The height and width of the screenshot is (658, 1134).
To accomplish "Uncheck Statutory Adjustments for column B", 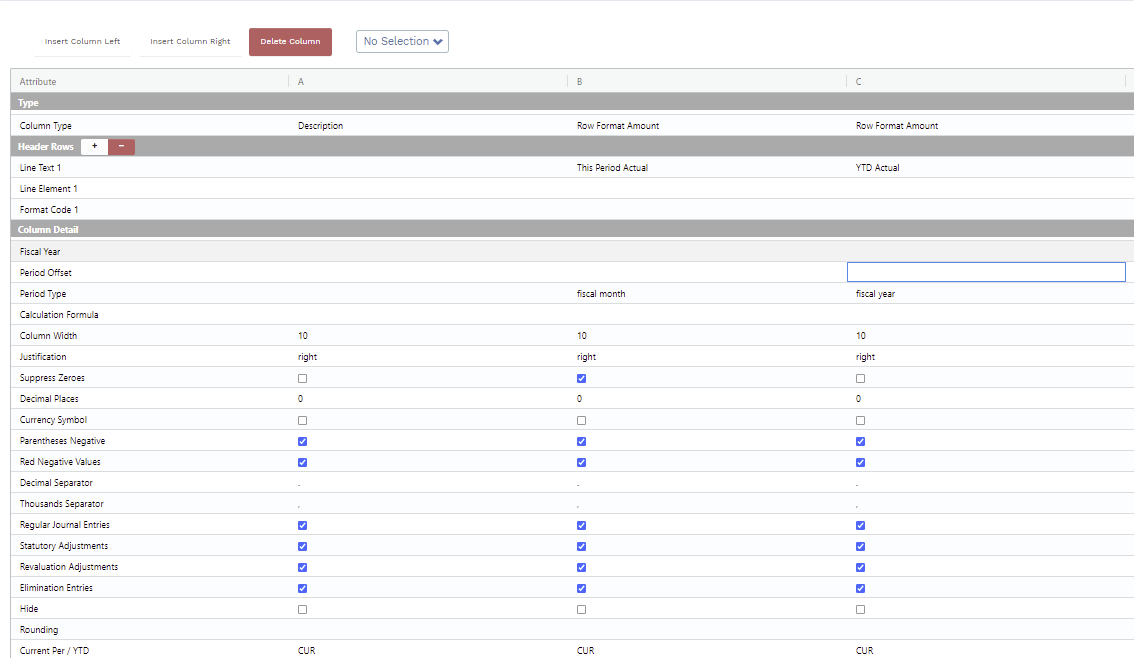I will tap(582, 547).
